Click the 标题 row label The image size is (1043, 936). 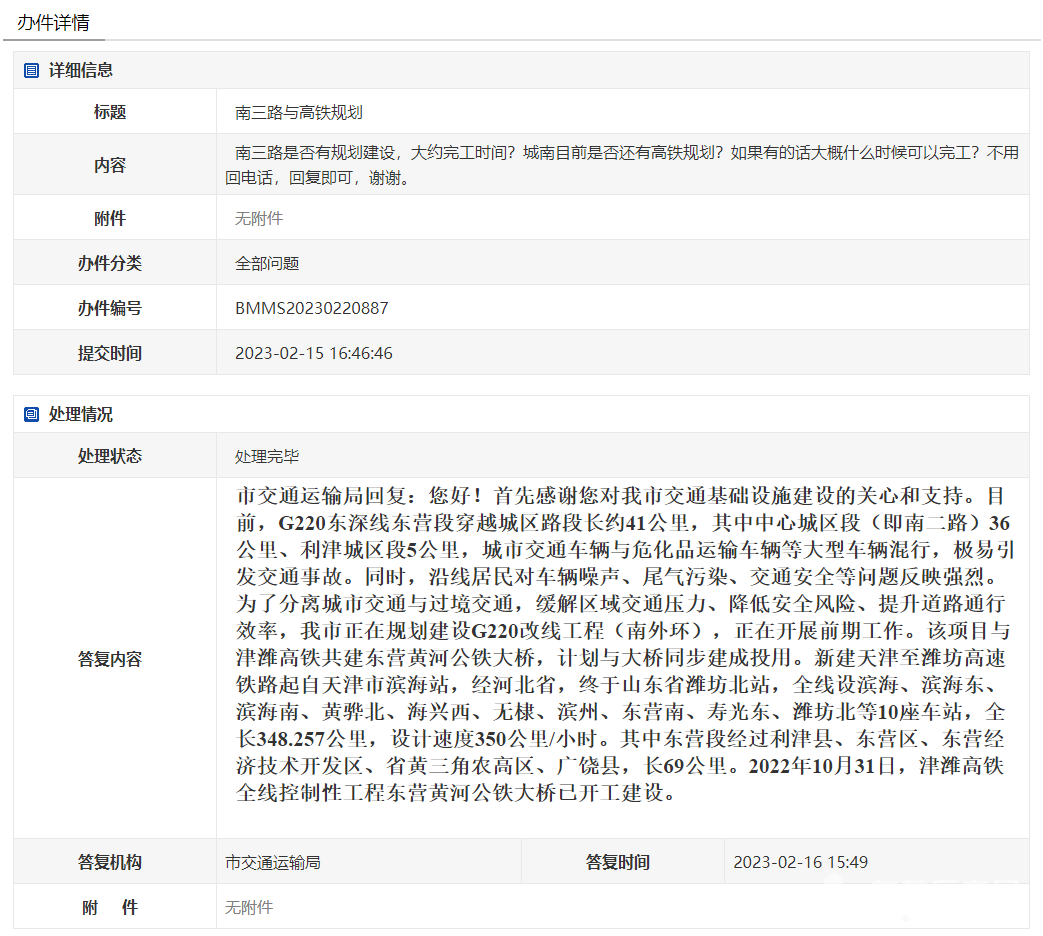coord(110,113)
